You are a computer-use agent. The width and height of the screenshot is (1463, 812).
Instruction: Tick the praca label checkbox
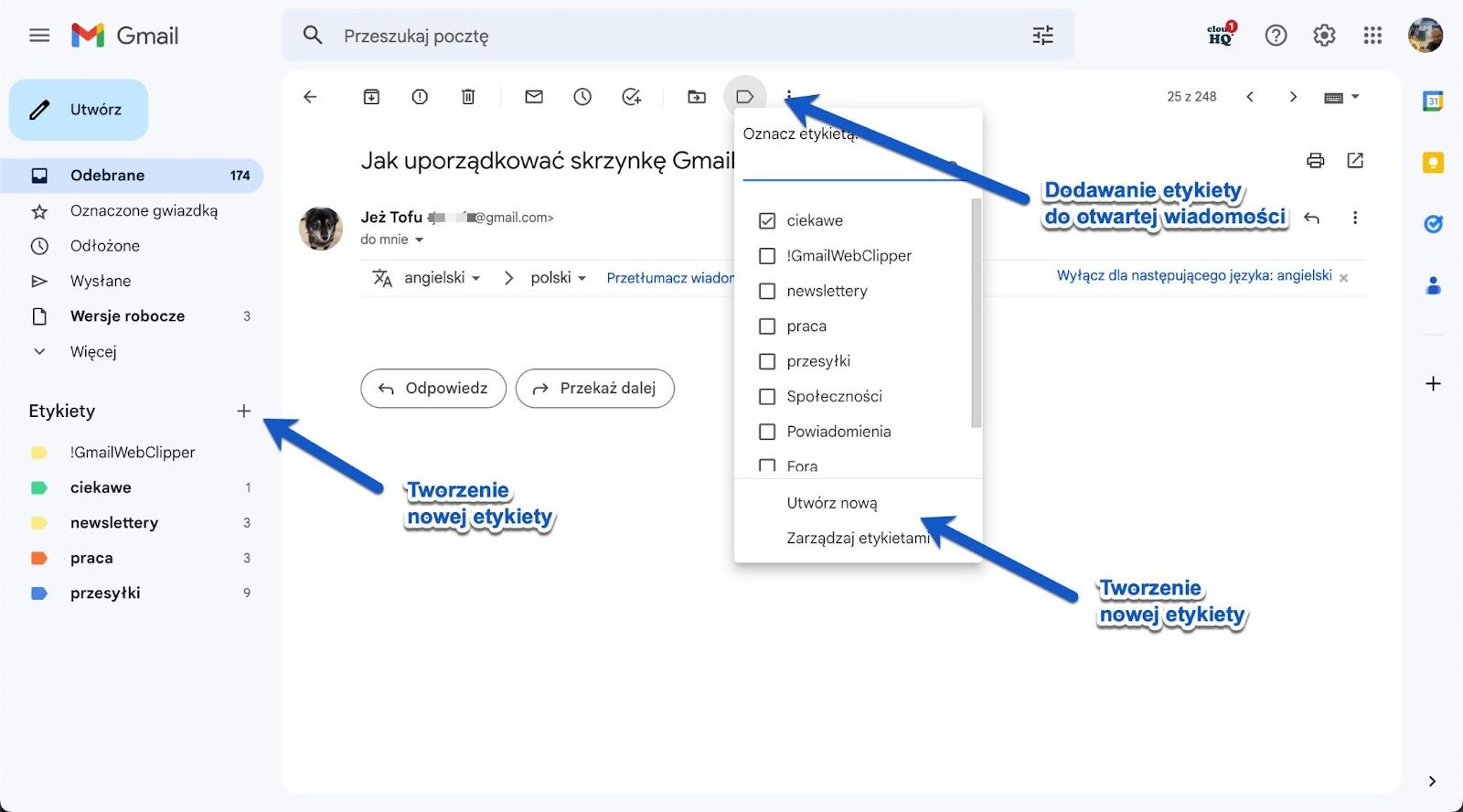(x=767, y=326)
